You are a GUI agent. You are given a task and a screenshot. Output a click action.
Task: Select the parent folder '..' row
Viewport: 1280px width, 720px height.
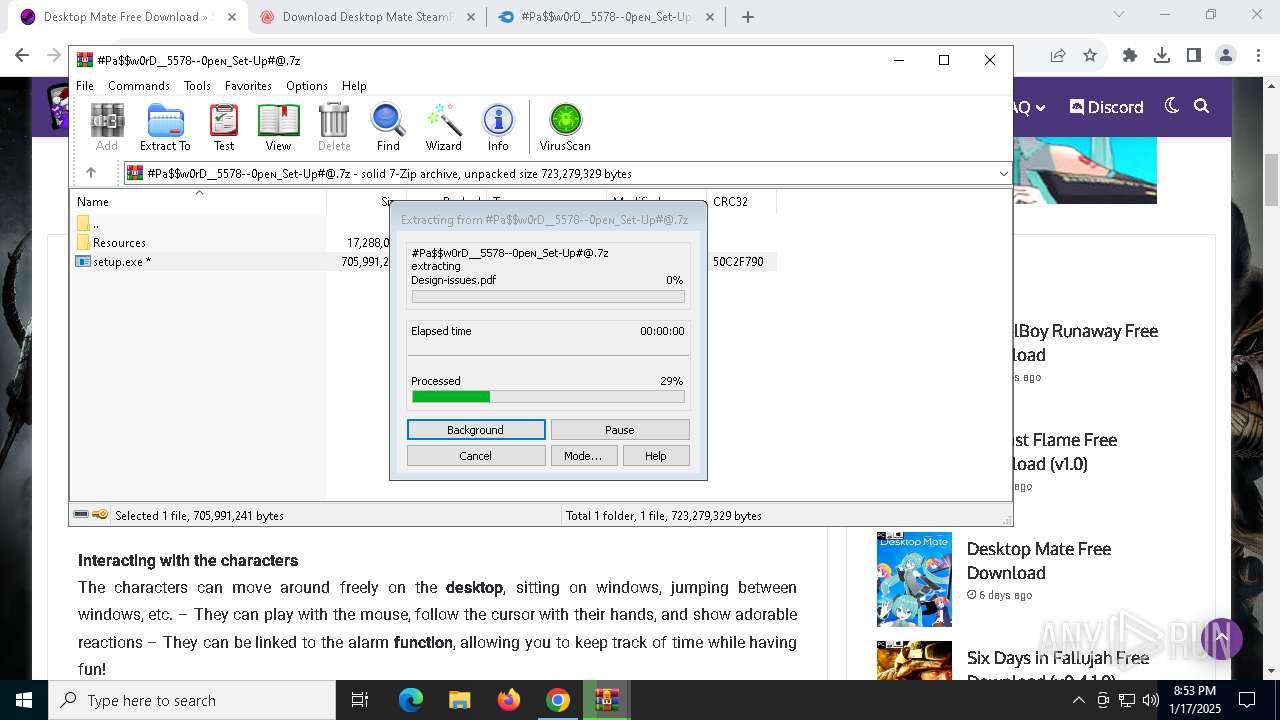200,223
